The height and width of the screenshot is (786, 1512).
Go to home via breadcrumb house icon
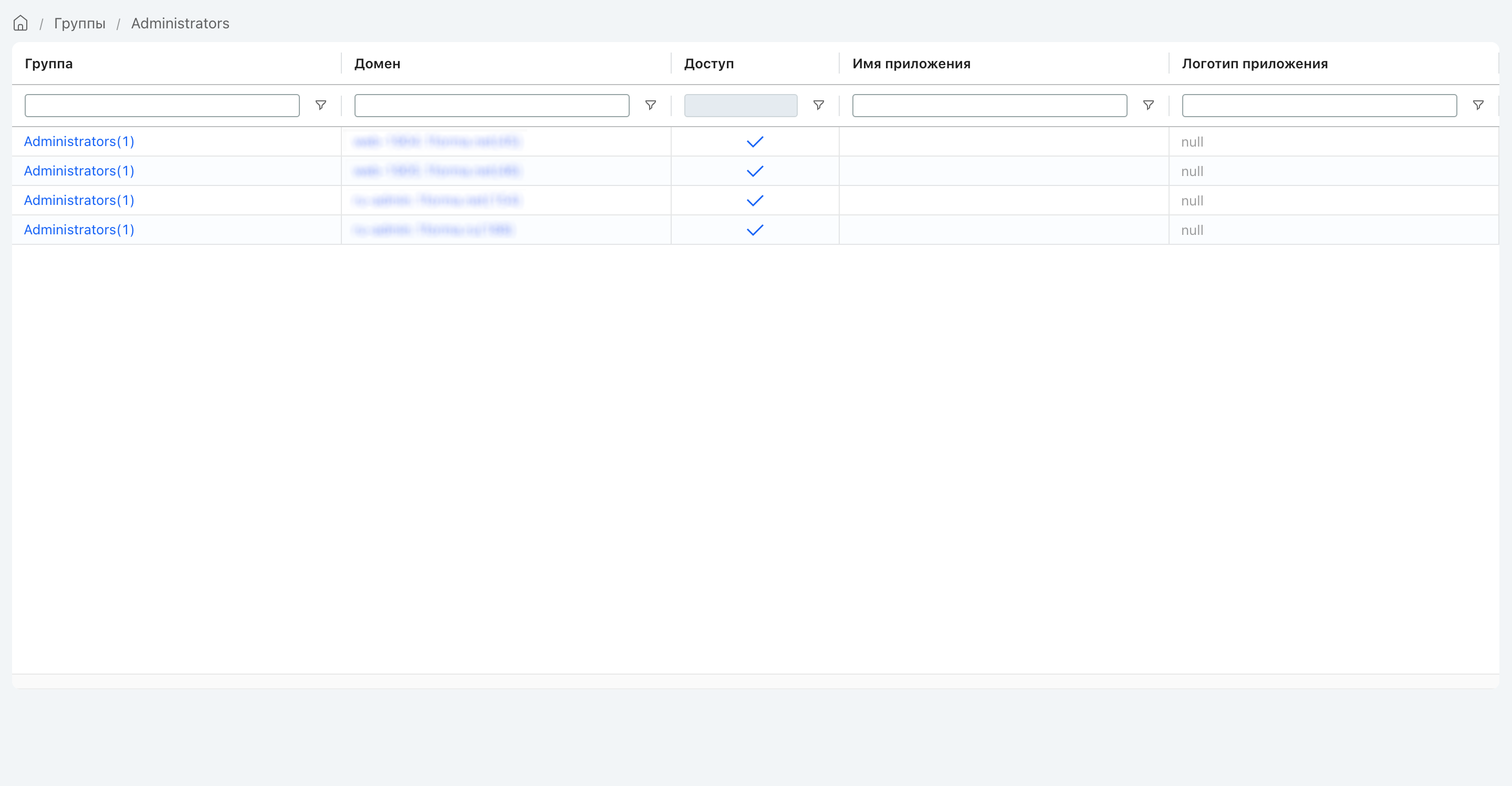tap(20, 23)
